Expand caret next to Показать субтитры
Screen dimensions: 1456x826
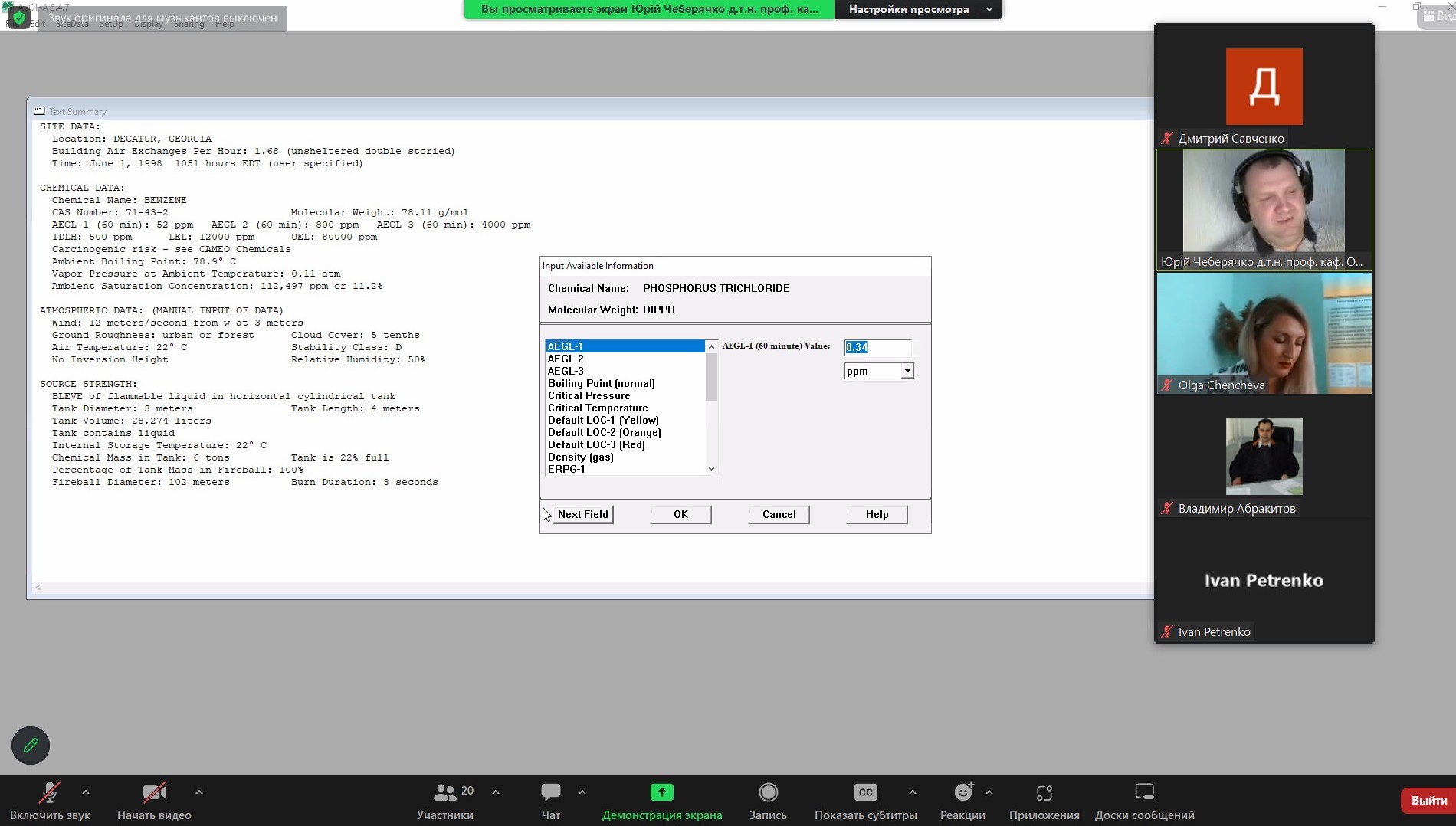912,792
